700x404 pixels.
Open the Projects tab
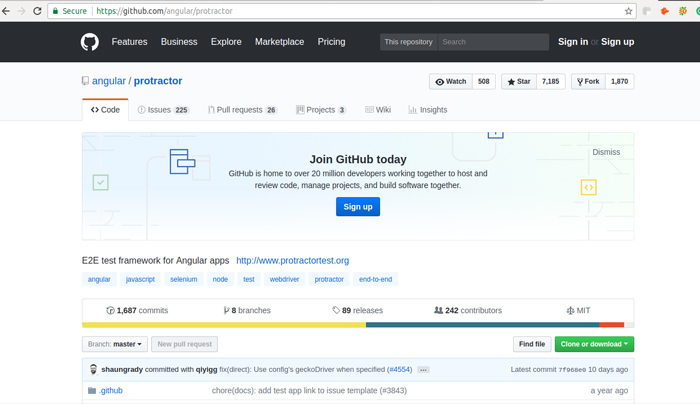pos(321,110)
